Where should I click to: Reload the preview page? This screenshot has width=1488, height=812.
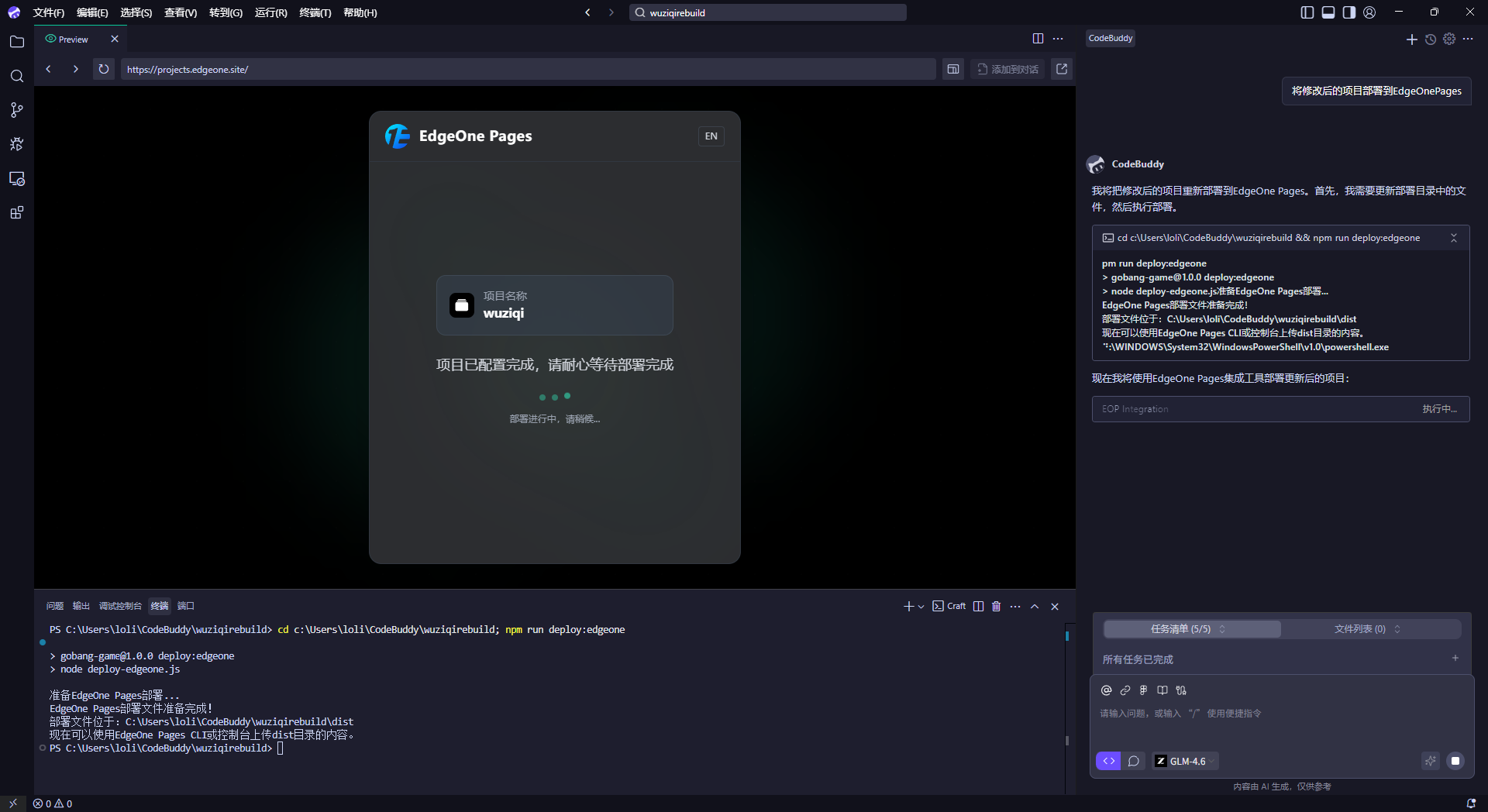(x=103, y=69)
